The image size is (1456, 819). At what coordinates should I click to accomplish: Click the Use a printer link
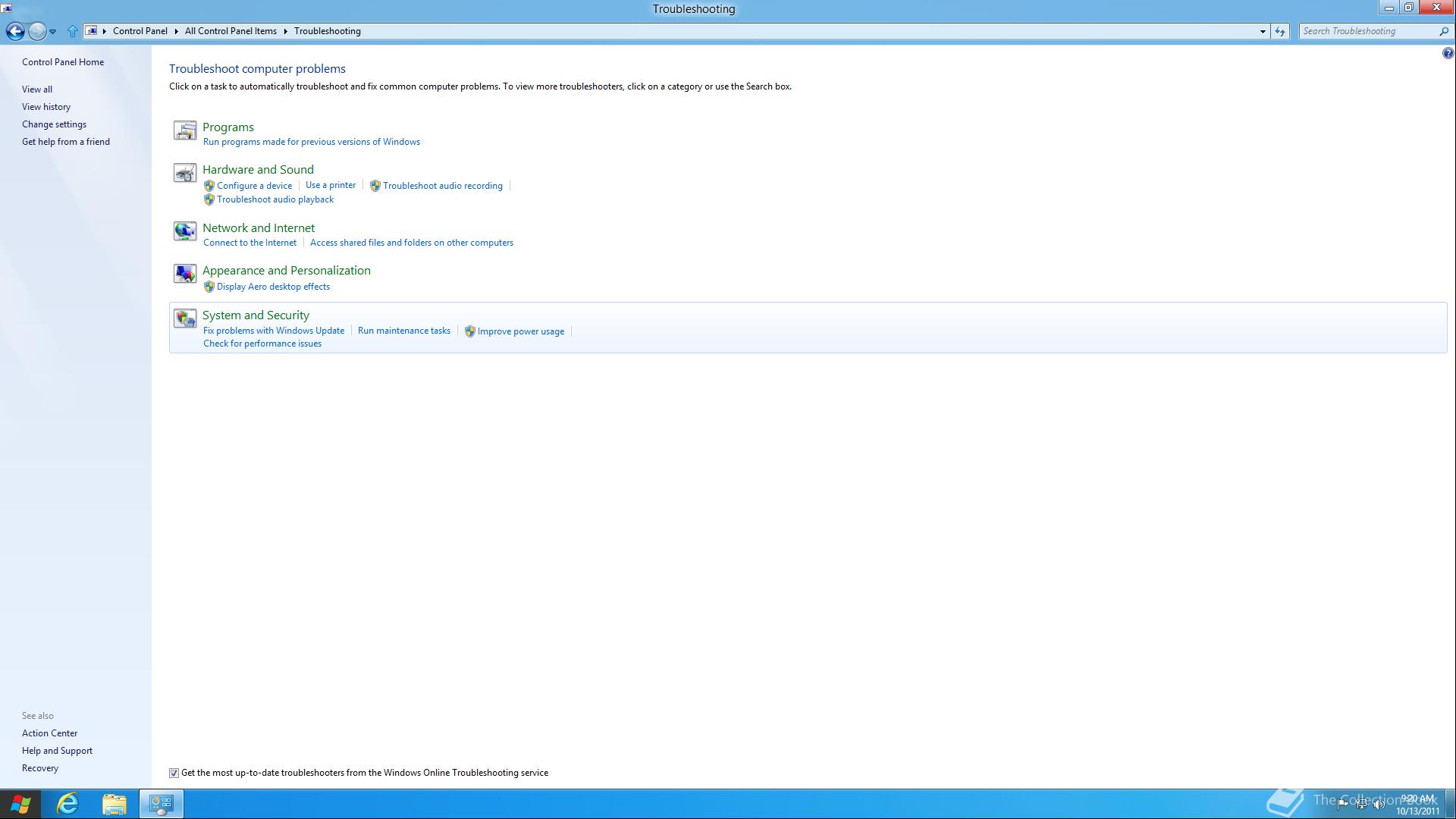pyautogui.click(x=331, y=185)
